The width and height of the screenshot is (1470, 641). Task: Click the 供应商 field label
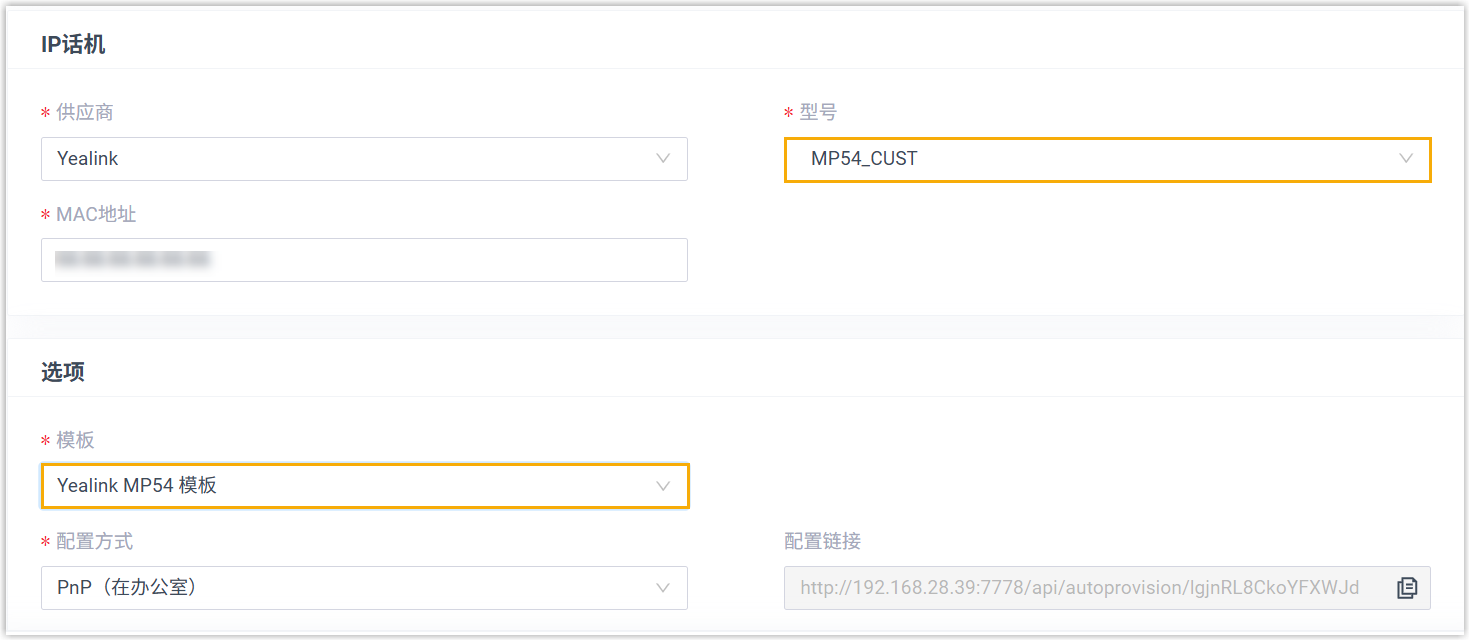(85, 112)
